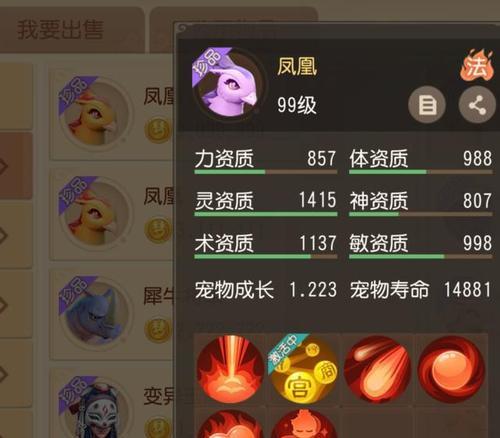Image resolution: width=500 pixels, height=438 pixels.
Task: Tap the red swirling orb skill icon
Action: point(451,369)
